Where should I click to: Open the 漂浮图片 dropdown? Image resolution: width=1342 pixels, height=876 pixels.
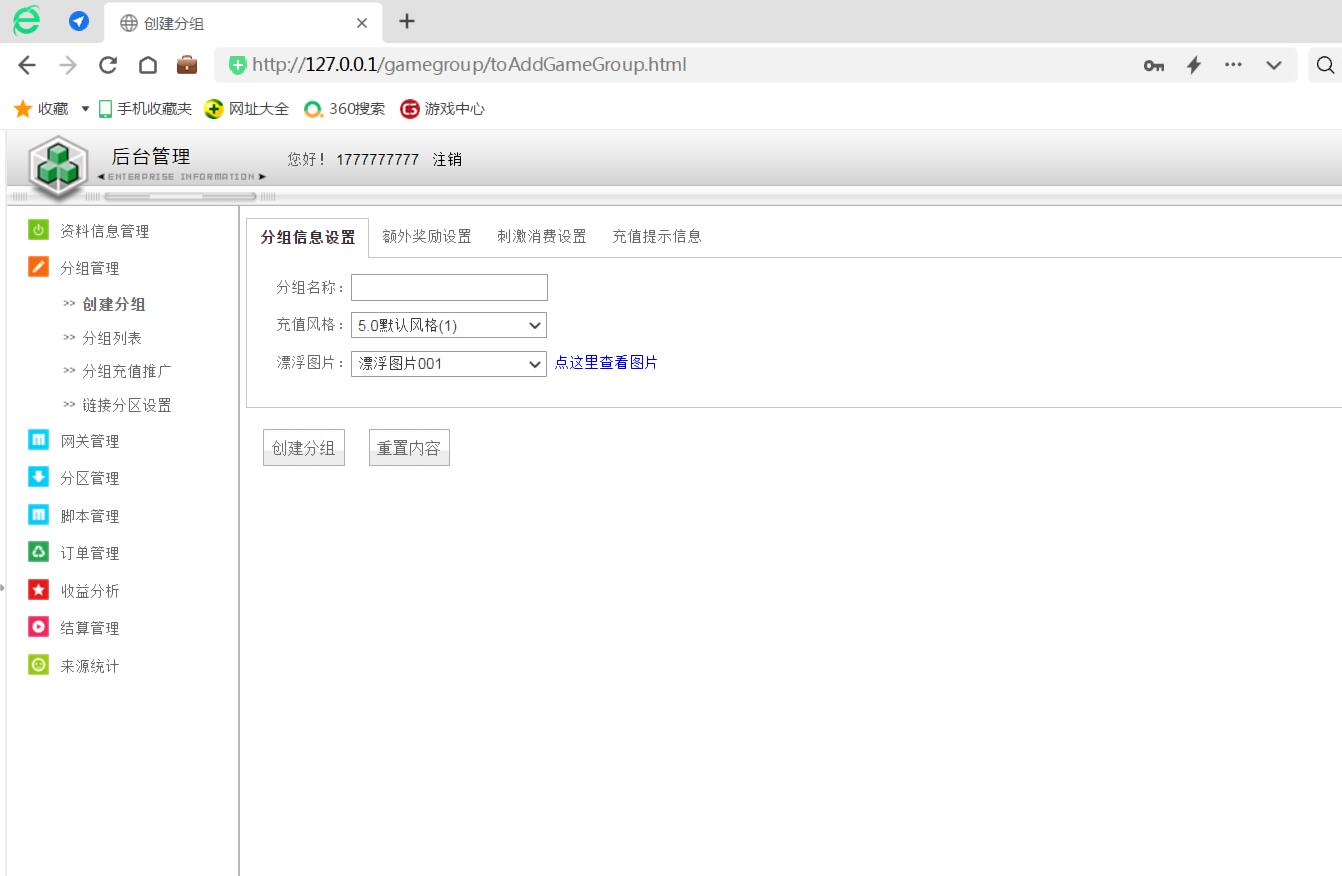[x=448, y=364]
